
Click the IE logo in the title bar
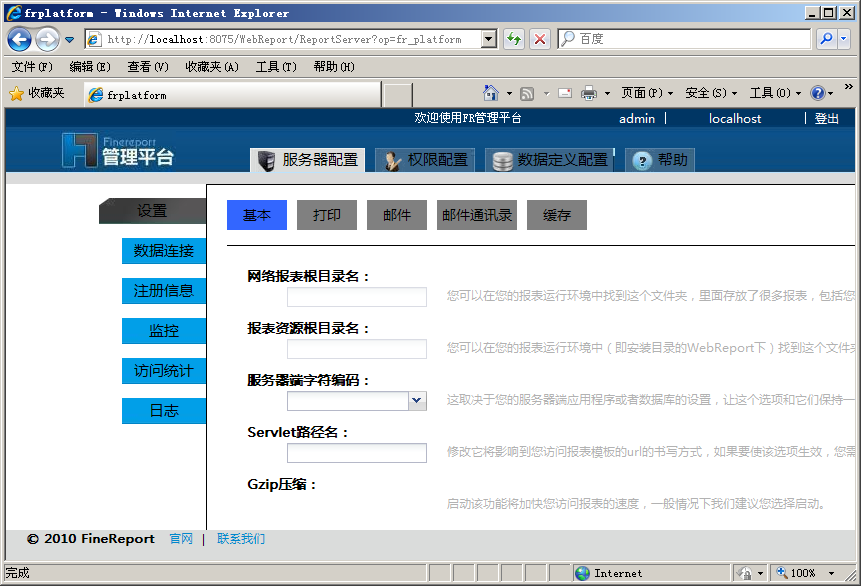[14, 13]
